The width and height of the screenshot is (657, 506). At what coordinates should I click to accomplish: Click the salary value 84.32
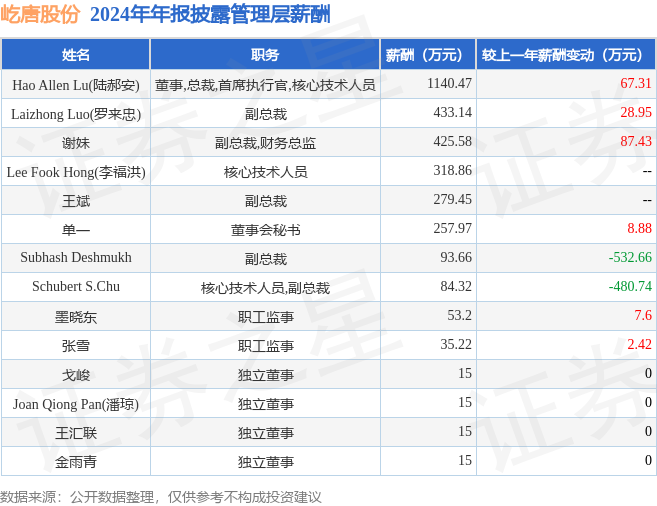click(x=456, y=286)
